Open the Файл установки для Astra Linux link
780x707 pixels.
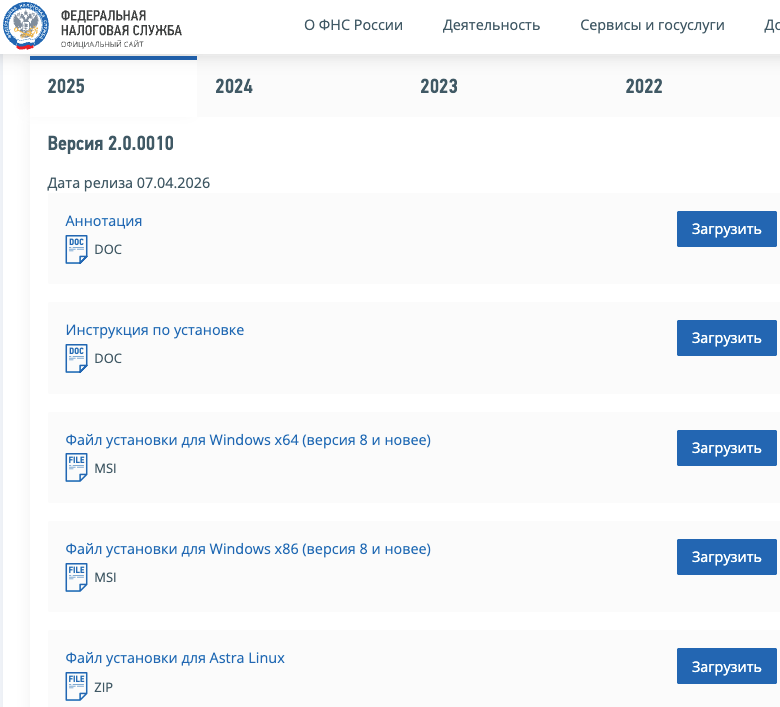click(175, 658)
